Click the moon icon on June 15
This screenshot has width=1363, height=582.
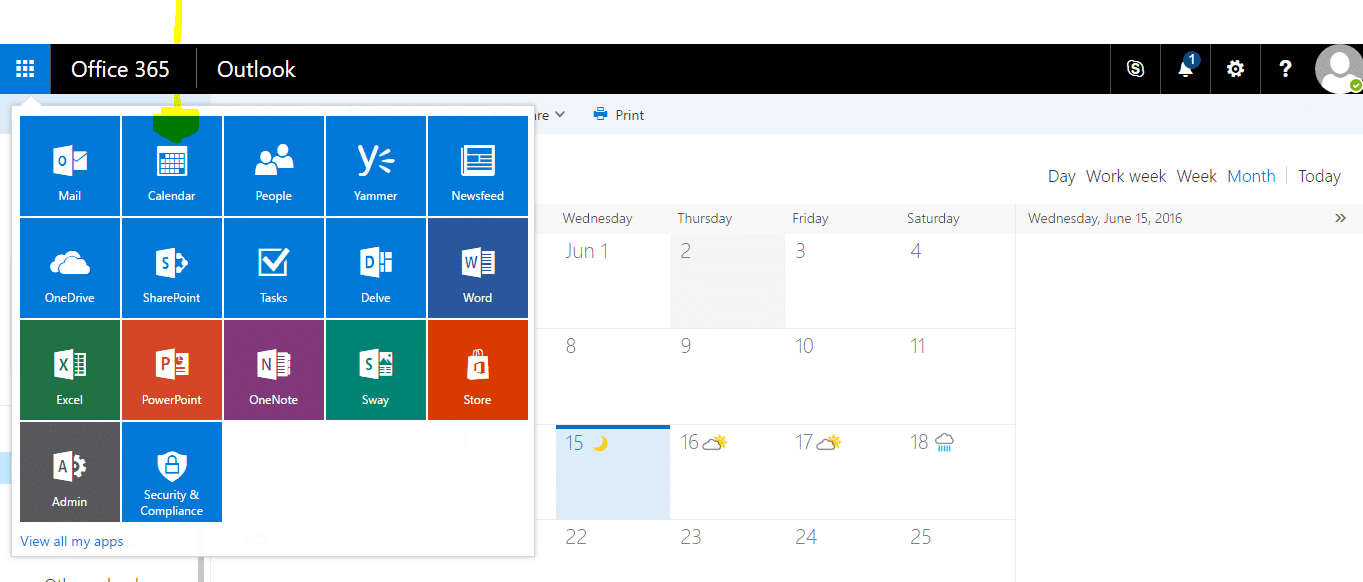(600, 443)
